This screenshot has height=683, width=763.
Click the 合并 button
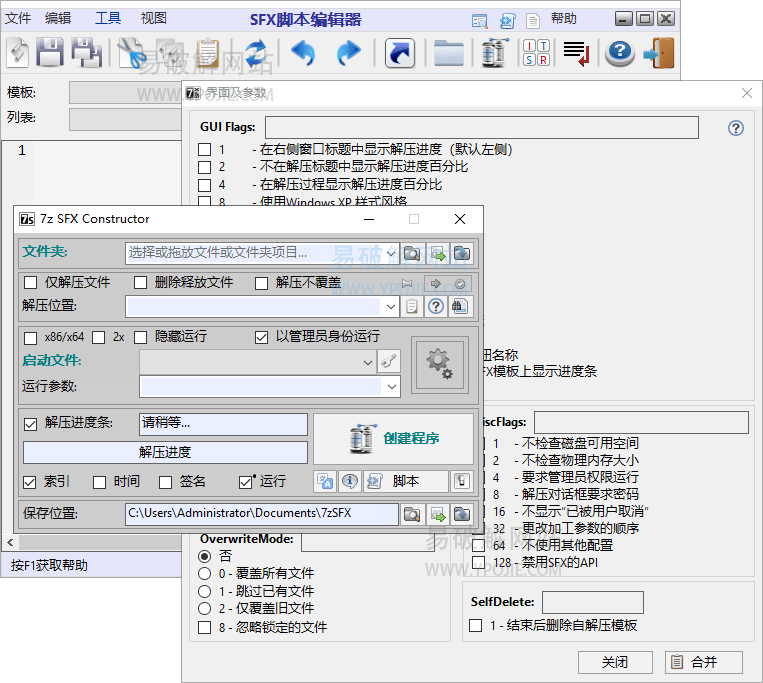click(x=704, y=662)
